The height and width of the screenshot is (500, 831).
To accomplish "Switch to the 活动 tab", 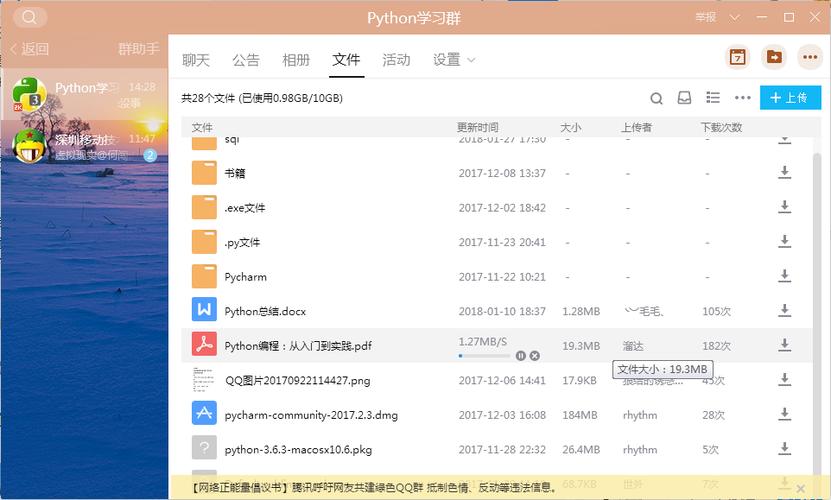I will (396, 60).
